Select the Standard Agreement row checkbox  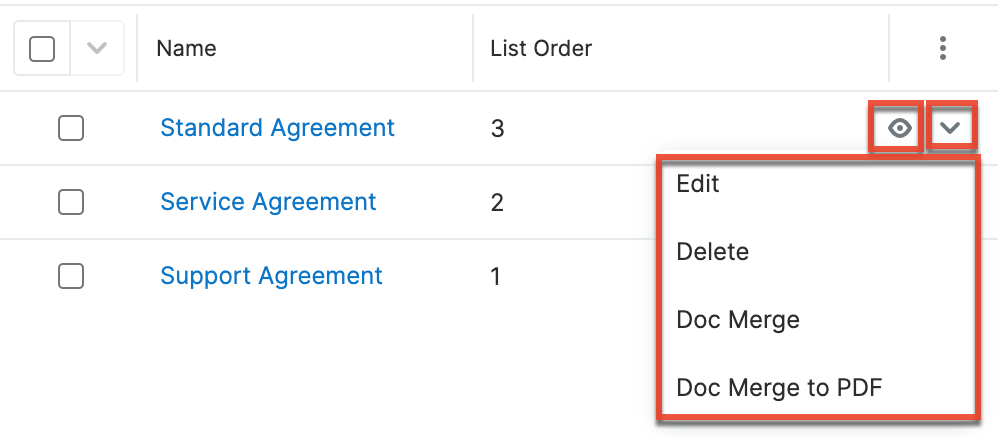click(71, 128)
